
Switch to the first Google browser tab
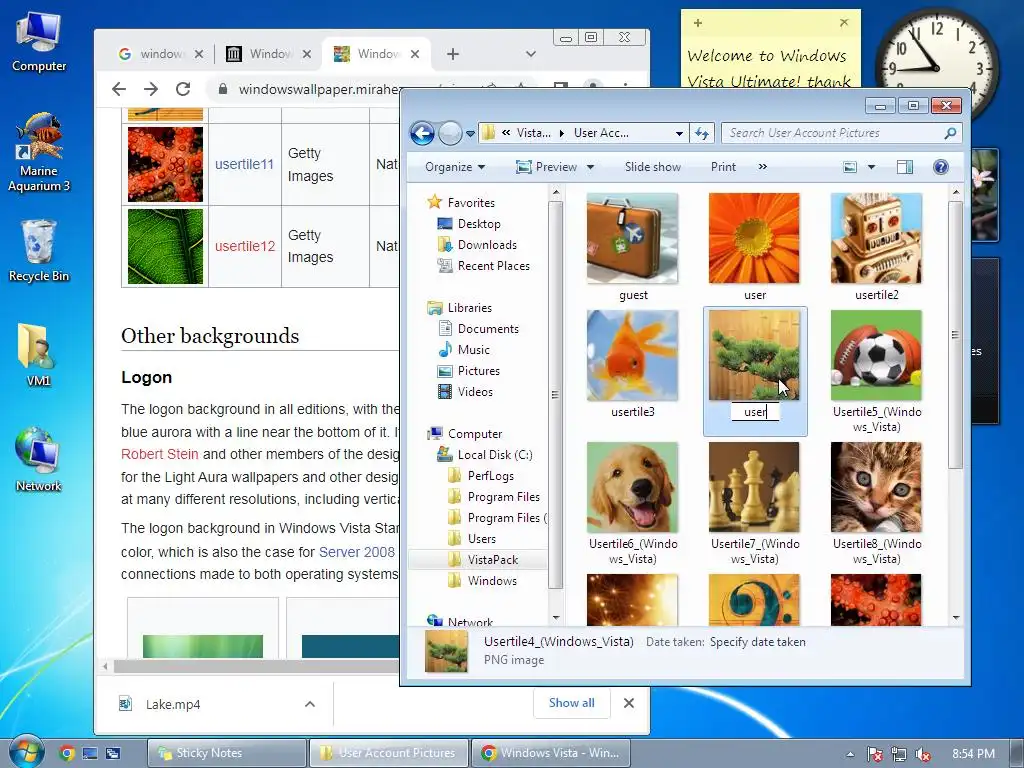point(160,54)
